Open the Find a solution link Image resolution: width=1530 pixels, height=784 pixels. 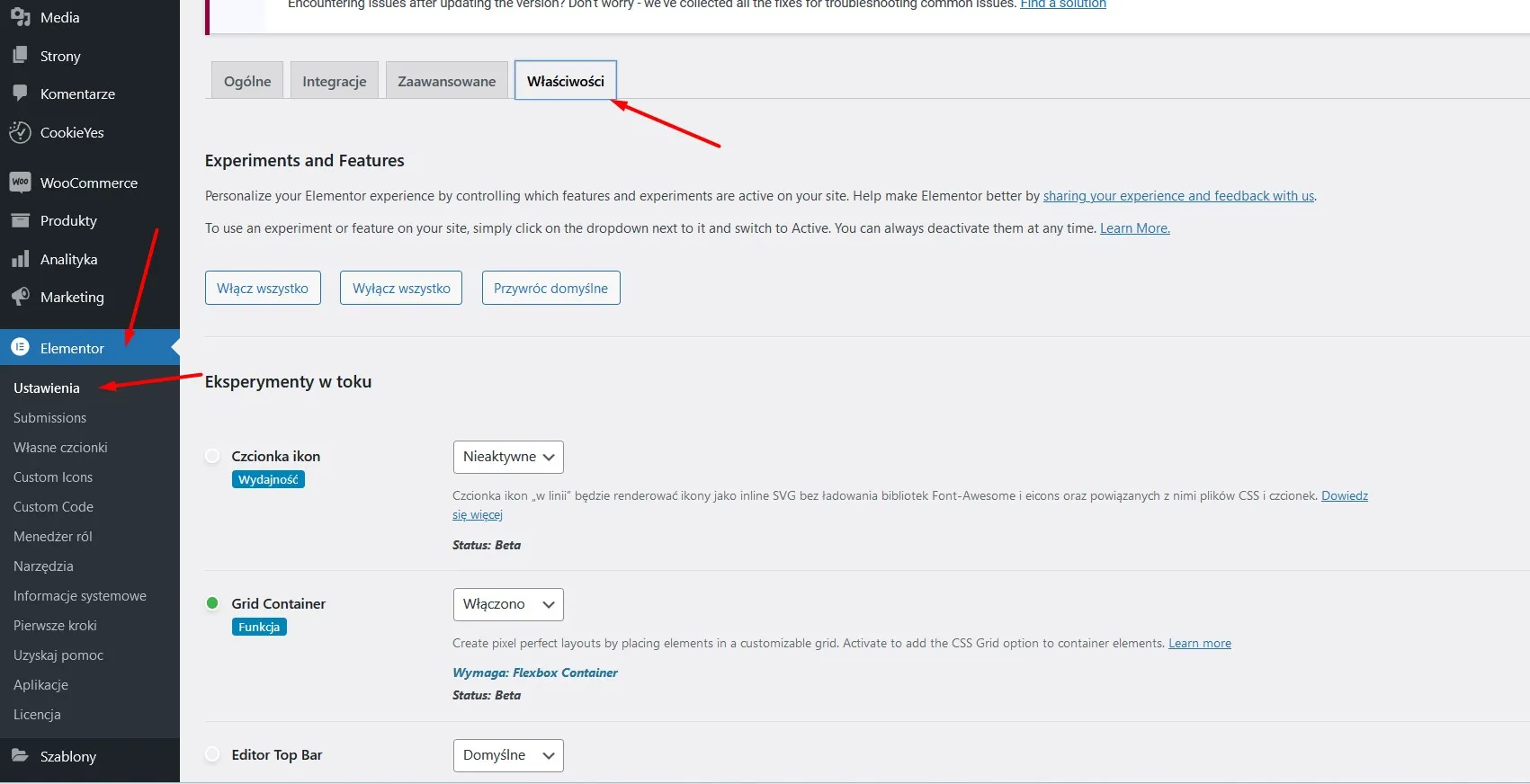pyautogui.click(x=1063, y=4)
